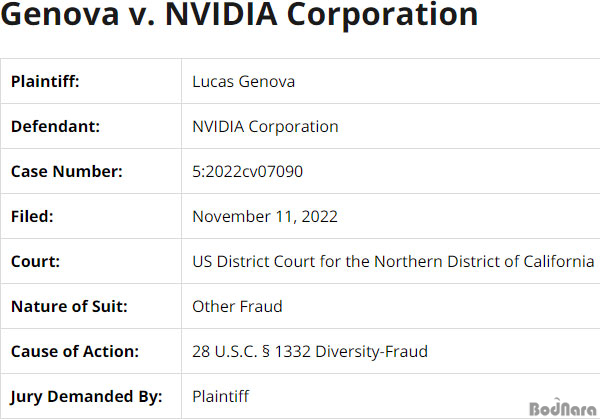Click the BodNara watermark logo

[x=562, y=407]
